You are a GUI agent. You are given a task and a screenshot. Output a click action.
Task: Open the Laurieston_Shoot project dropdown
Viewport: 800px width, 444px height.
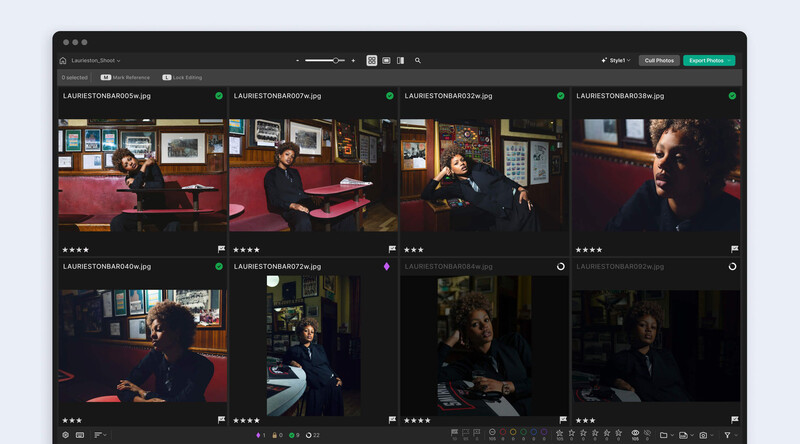pyautogui.click(x=96, y=60)
